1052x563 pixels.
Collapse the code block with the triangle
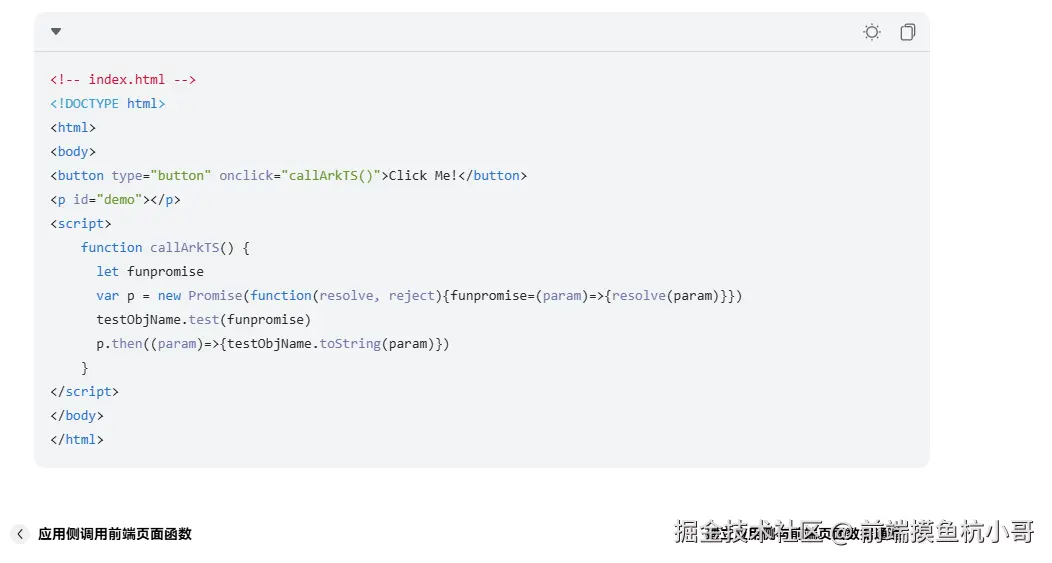tap(56, 32)
